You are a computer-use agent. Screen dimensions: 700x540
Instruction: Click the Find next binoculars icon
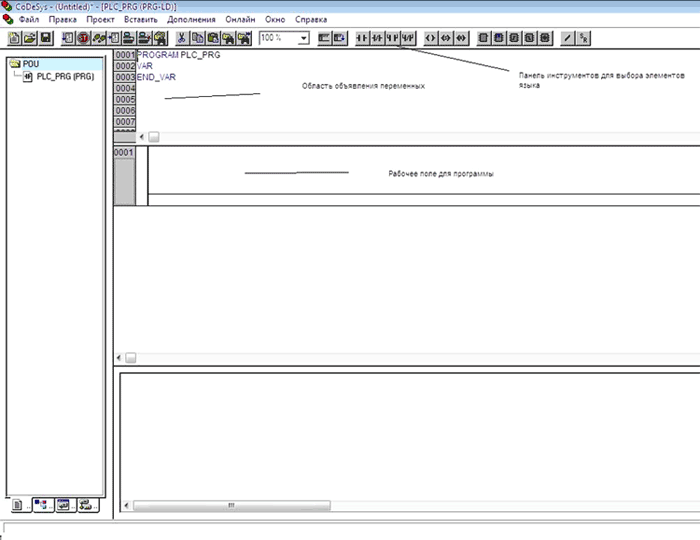click(244, 38)
